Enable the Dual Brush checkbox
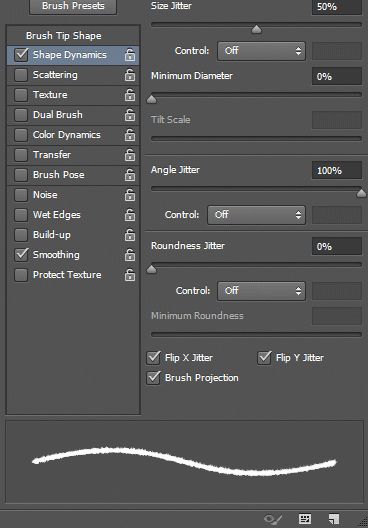368x528 pixels. click(21, 115)
